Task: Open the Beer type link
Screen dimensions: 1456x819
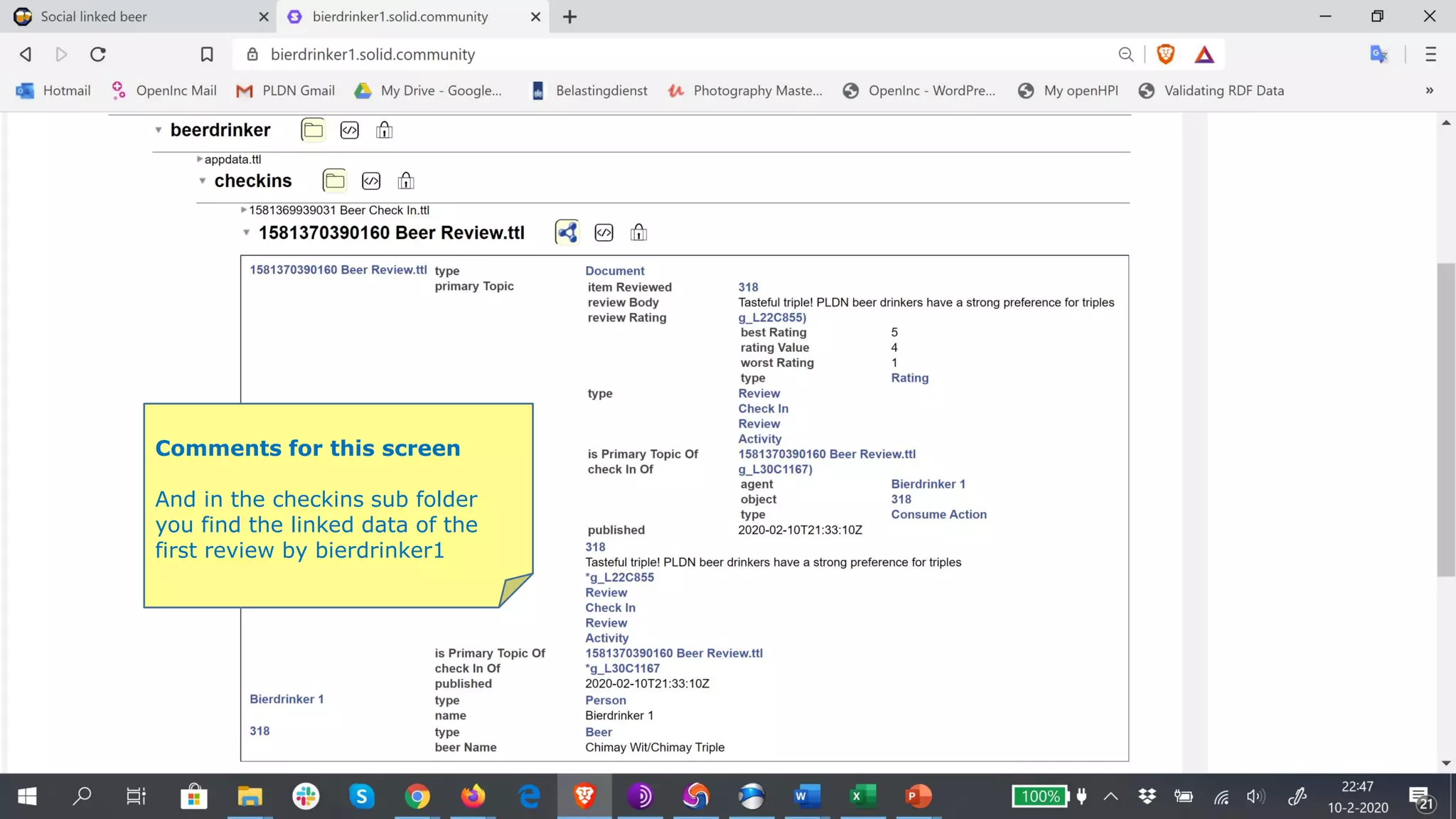Action: (598, 732)
